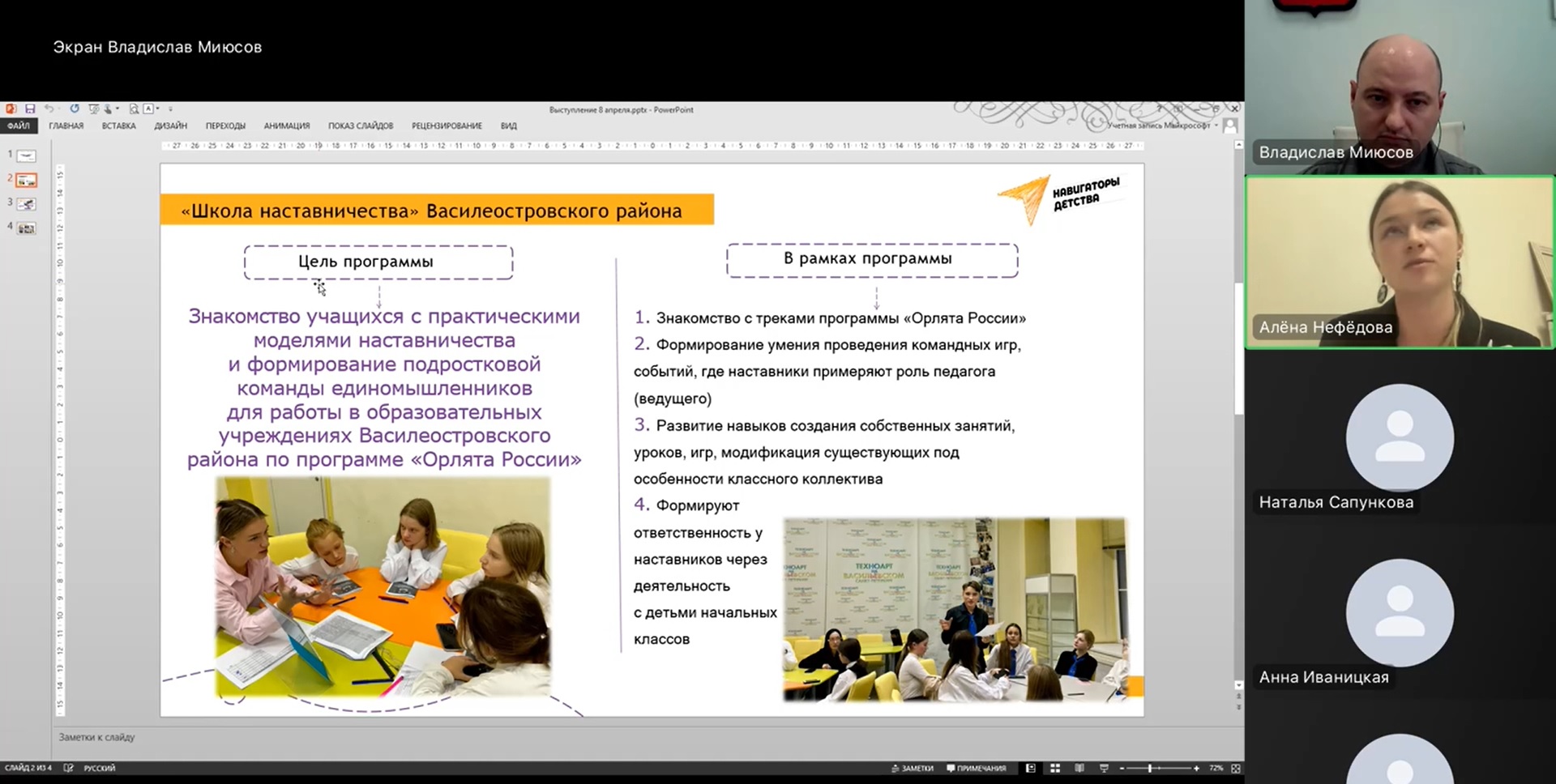This screenshot has height=784, width=1556.
Task: Click the PowerPoint help question mark icon
Action: (x=1159, y=109)
